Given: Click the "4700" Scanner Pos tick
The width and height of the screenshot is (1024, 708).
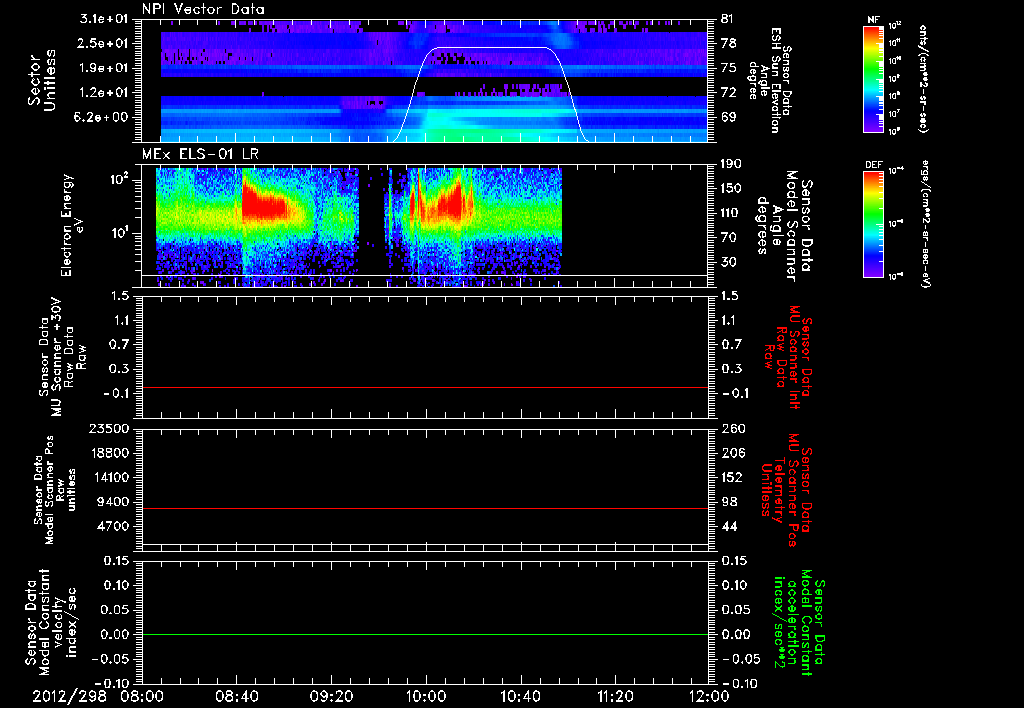Looking at the screenshot, I should [x=113, y=526].
